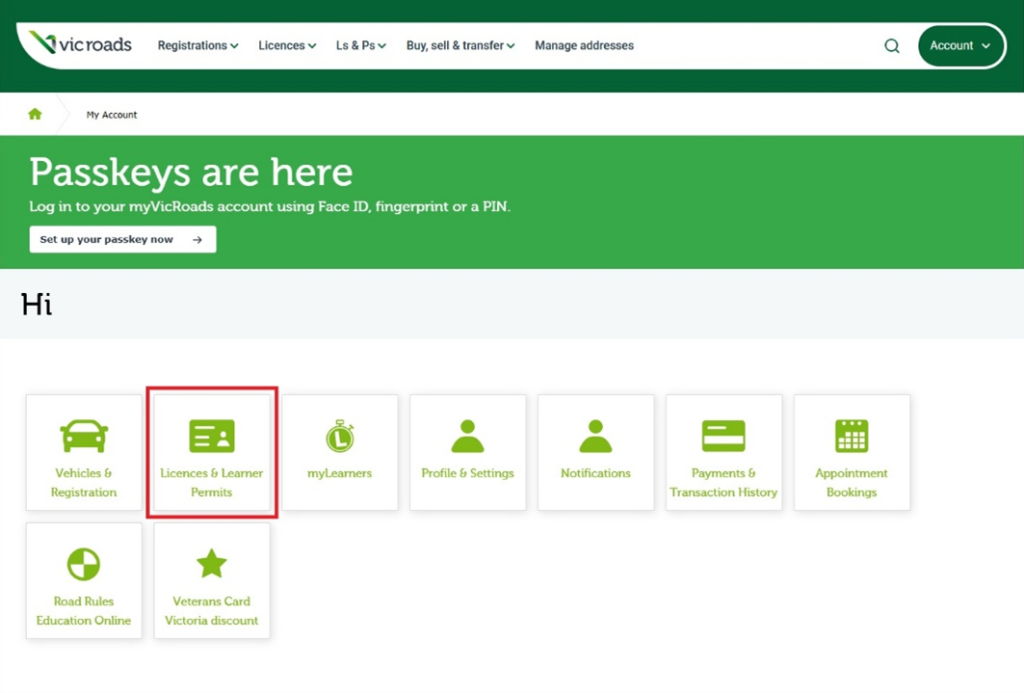Click the stopwatch icon for myLearners
The width and height of the screenshot is (1024, 693).
click(x=340, y=434)
